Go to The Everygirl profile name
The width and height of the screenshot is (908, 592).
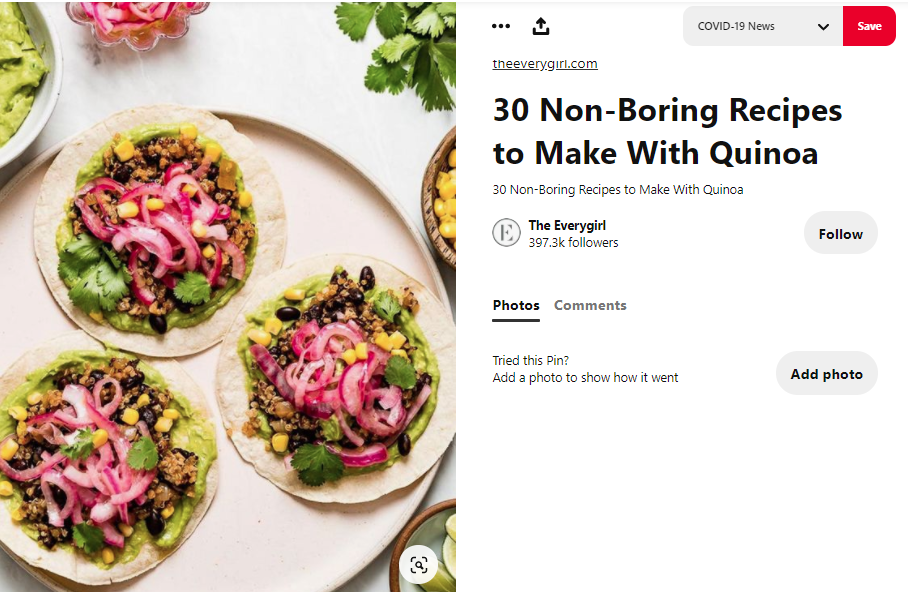click(567, 225)
